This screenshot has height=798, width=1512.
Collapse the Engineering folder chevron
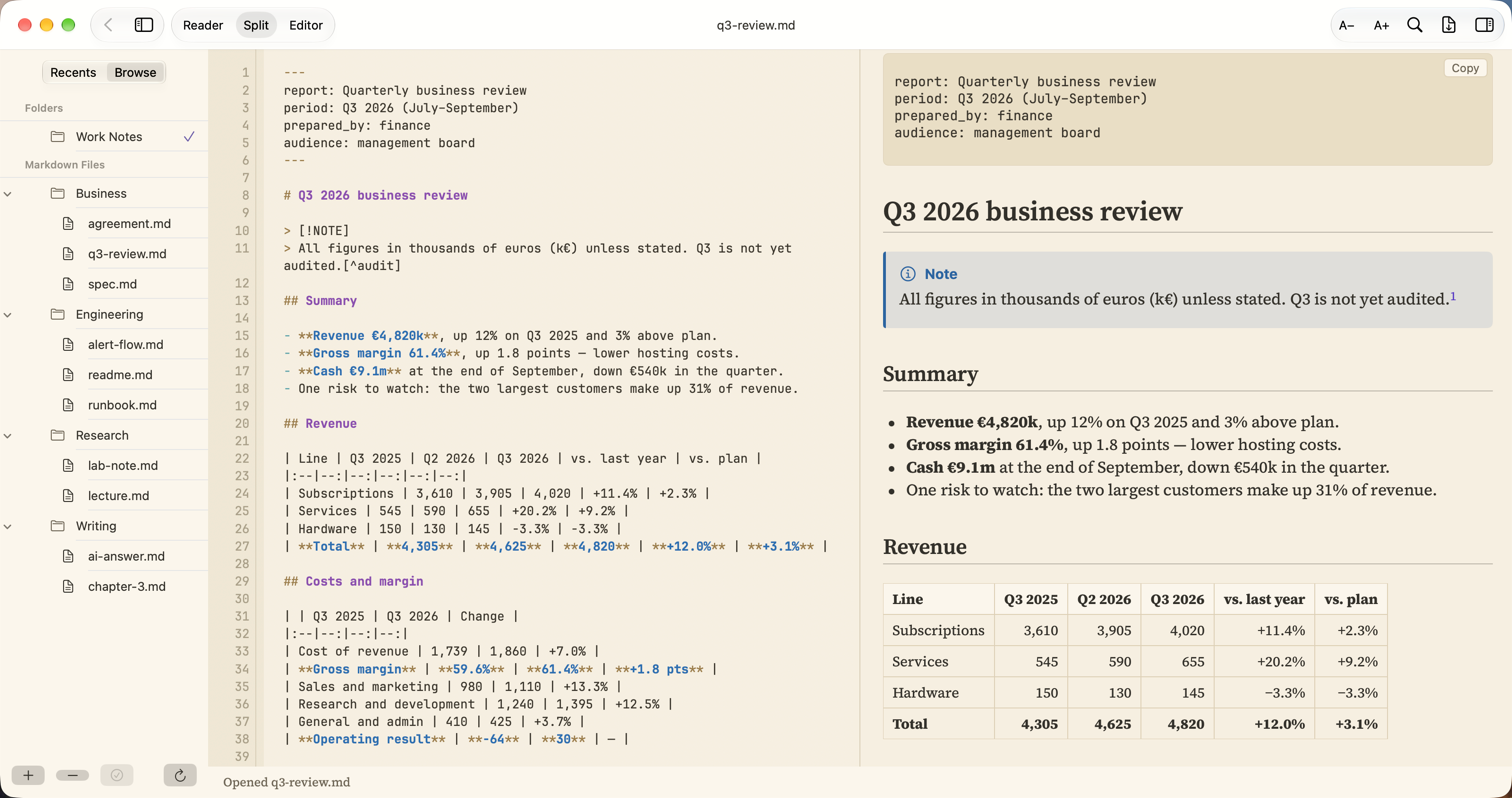tap(7, 314)
